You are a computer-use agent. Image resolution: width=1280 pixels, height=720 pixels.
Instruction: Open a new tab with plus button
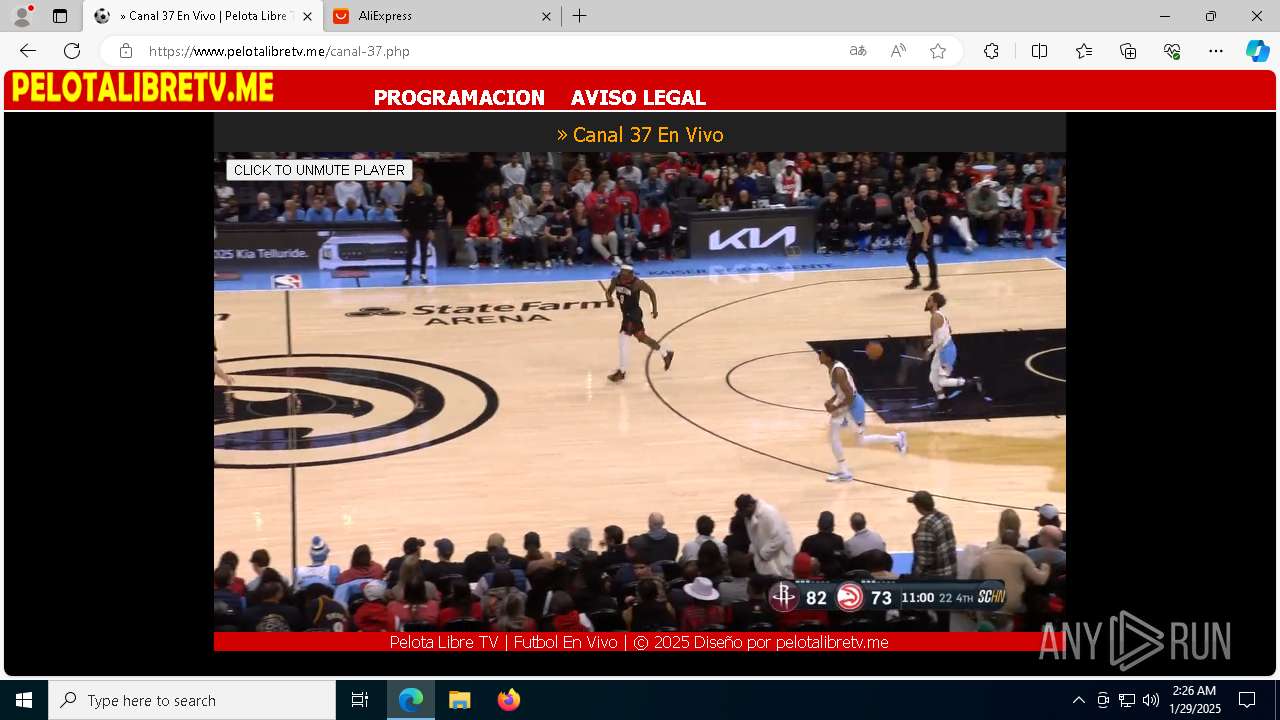click(579, 16)
